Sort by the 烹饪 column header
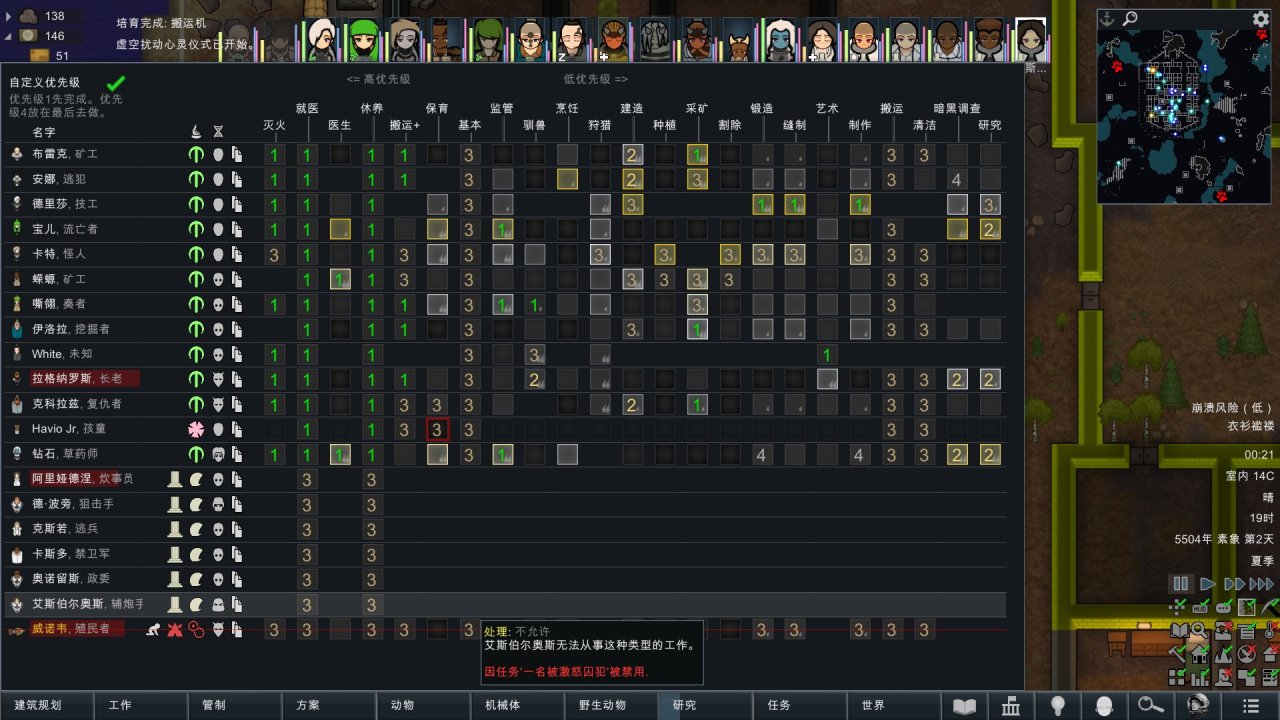 pyautogui.click(x=567, y=108)
